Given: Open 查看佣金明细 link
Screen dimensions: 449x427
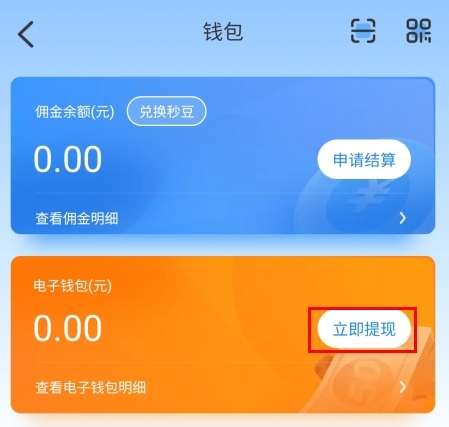Looking at the screenshot, I should (x=77, y=218).
